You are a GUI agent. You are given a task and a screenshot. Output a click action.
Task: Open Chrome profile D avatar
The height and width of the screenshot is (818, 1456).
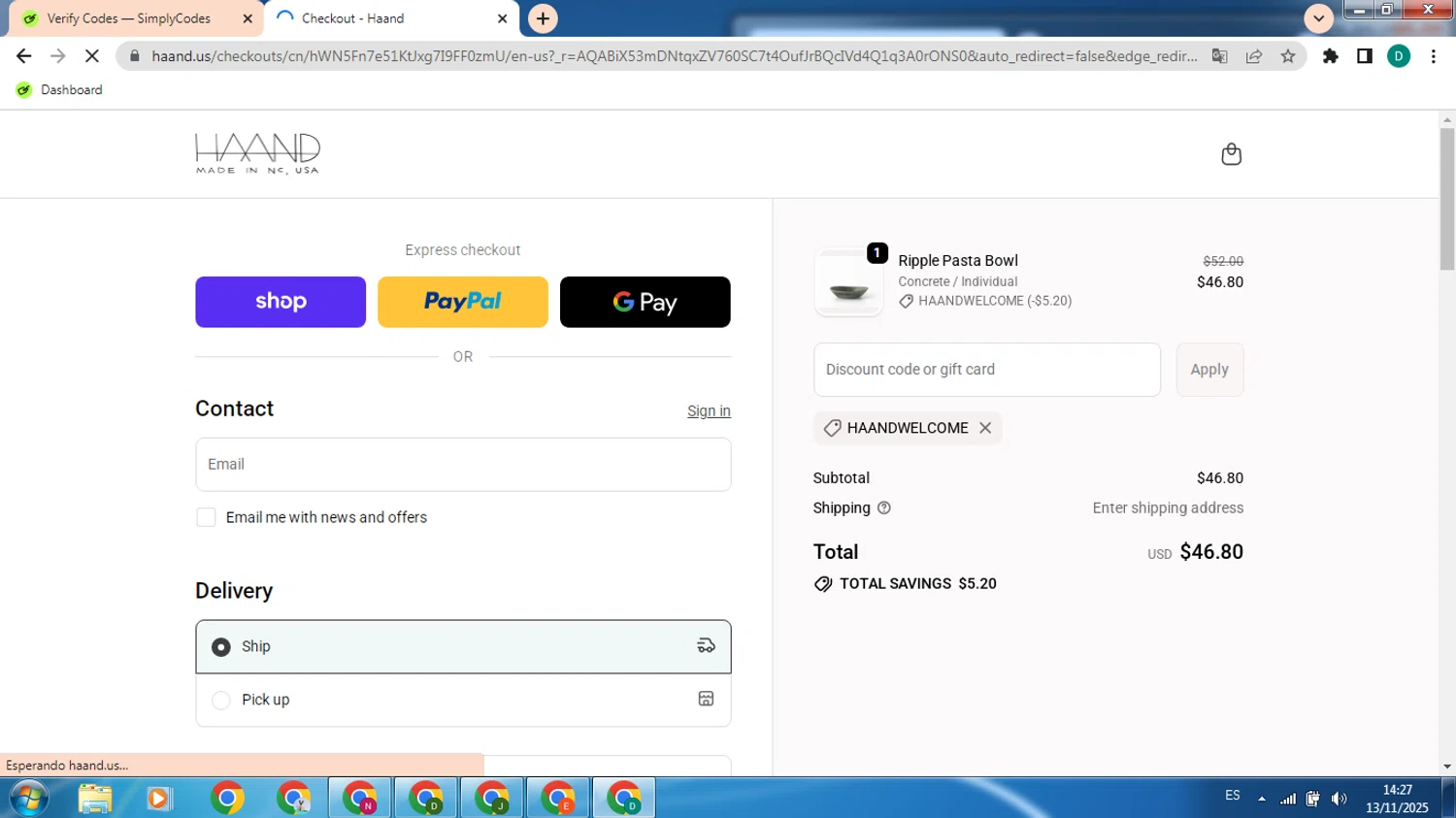1399,56
